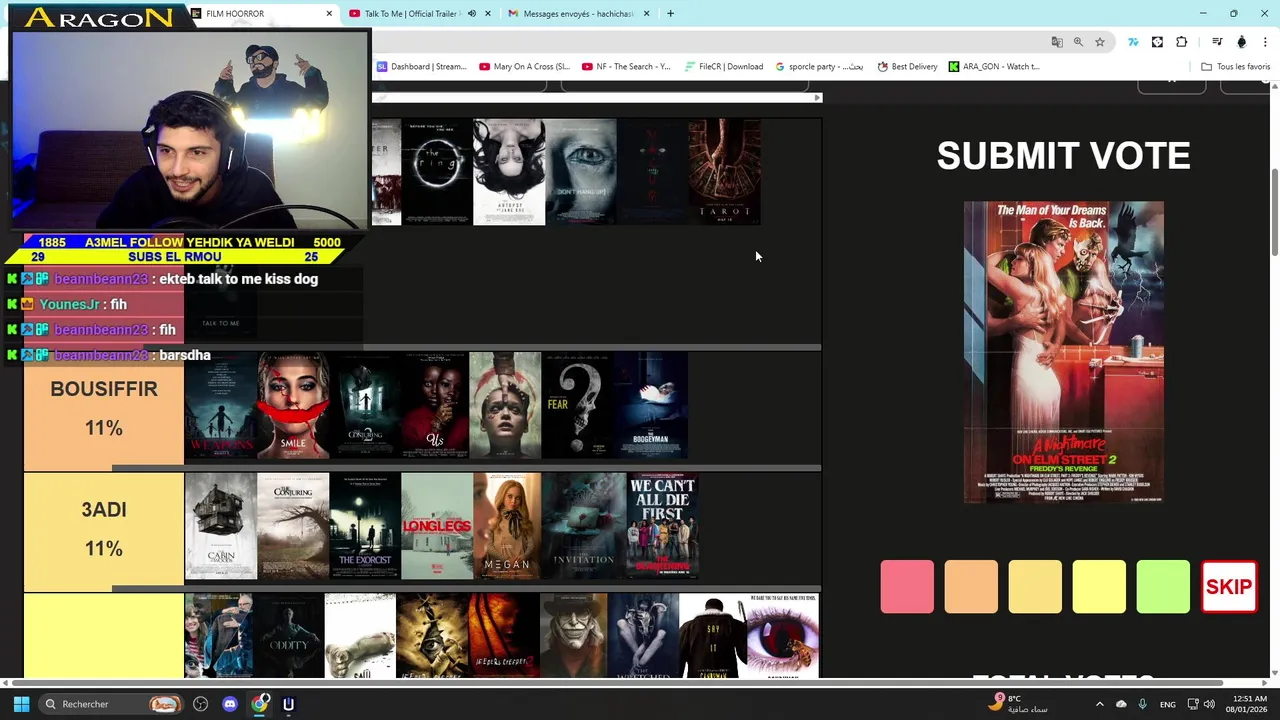Screen dimensions: 1280x720
Task: Open the ARA_GON Watch bookmark
Action: pyautogui.click(x=994, y=67)
